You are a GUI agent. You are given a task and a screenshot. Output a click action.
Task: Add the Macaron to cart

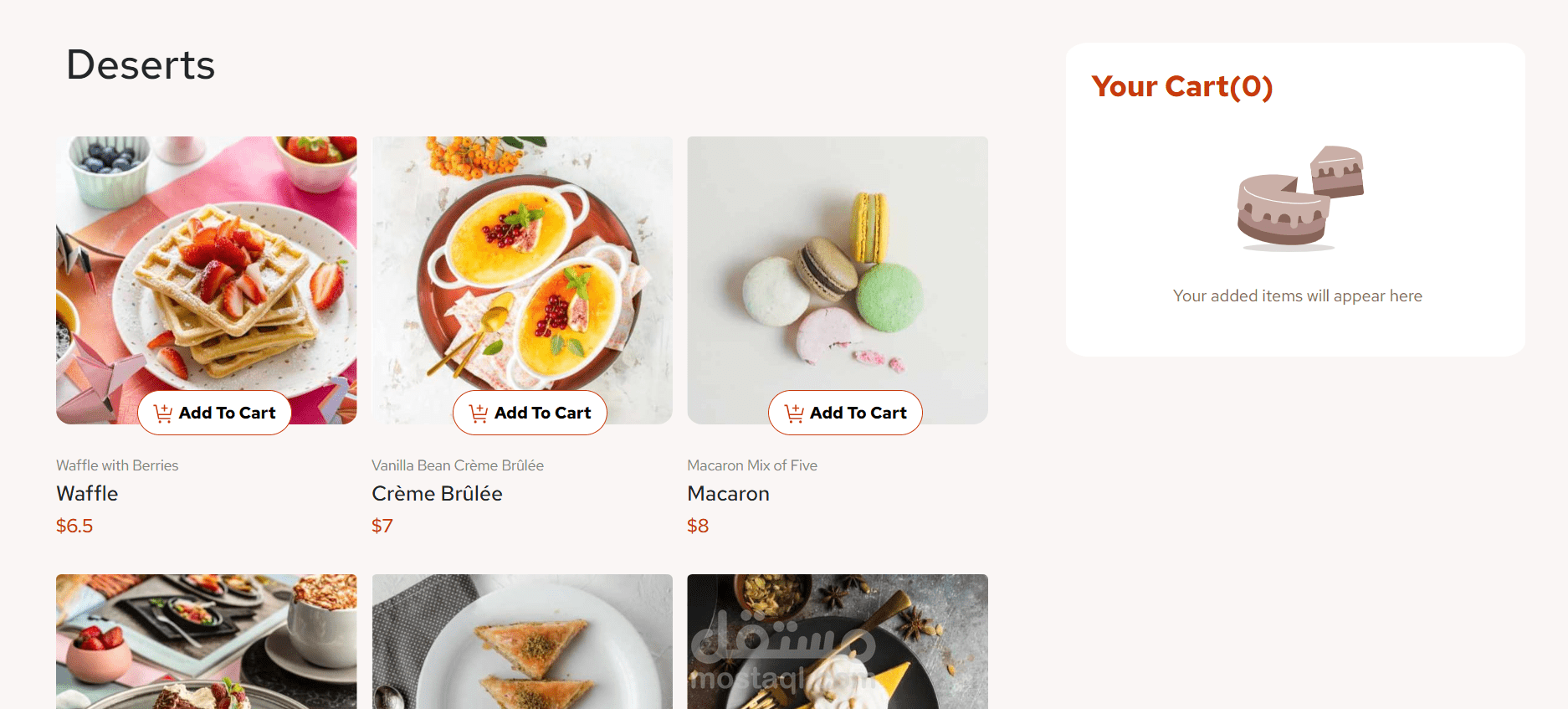846,413
